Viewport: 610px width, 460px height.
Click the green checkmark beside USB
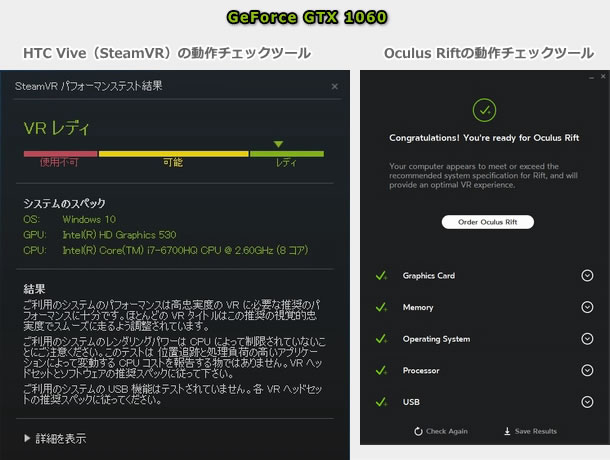coord(381,402)
